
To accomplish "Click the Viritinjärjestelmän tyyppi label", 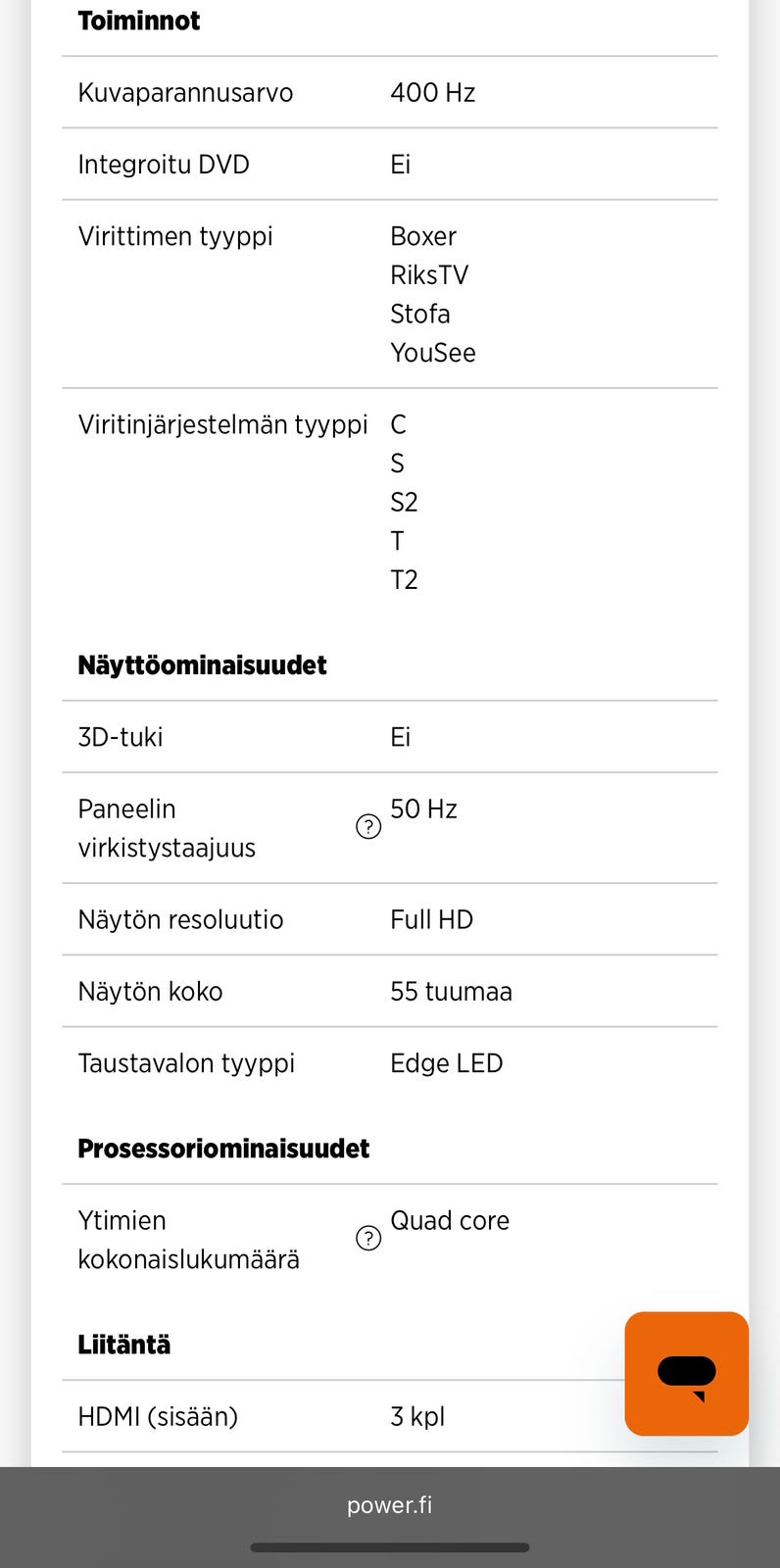I will pyautogui.click(x=222, y=425).
